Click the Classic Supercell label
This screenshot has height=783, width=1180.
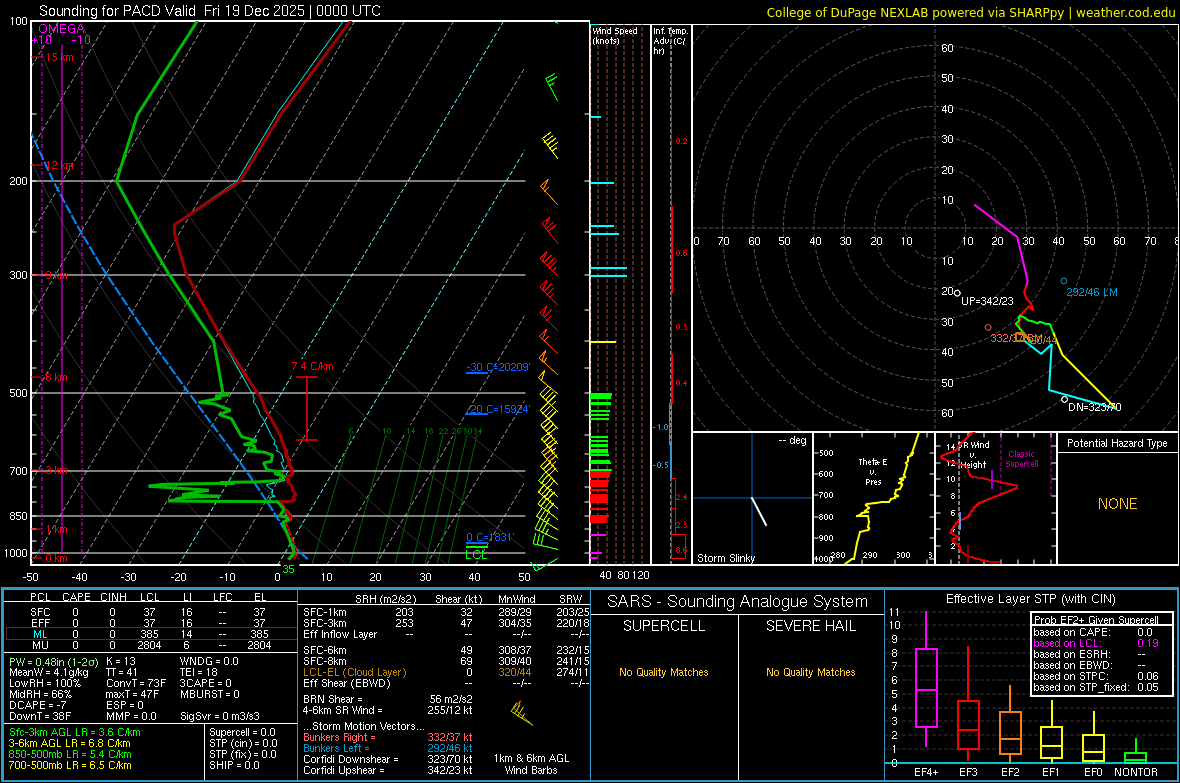[x=1022, y=459]
